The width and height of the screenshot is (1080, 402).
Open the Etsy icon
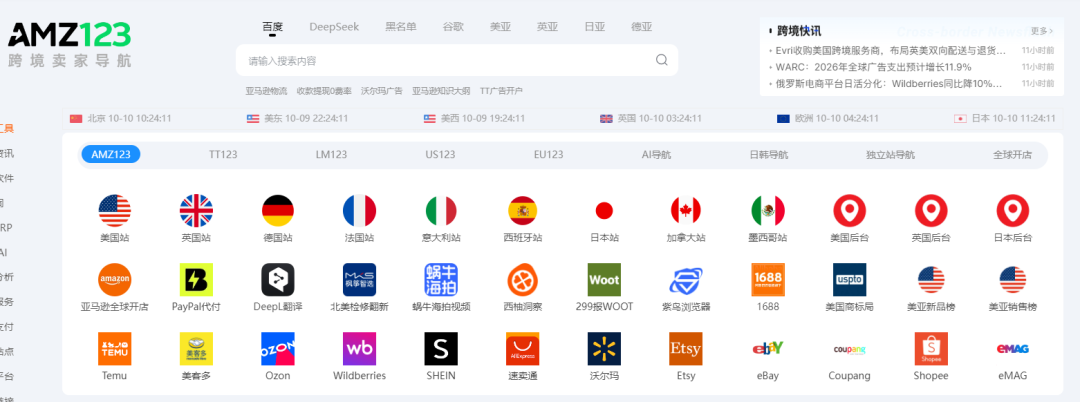(x=686, y=348)
